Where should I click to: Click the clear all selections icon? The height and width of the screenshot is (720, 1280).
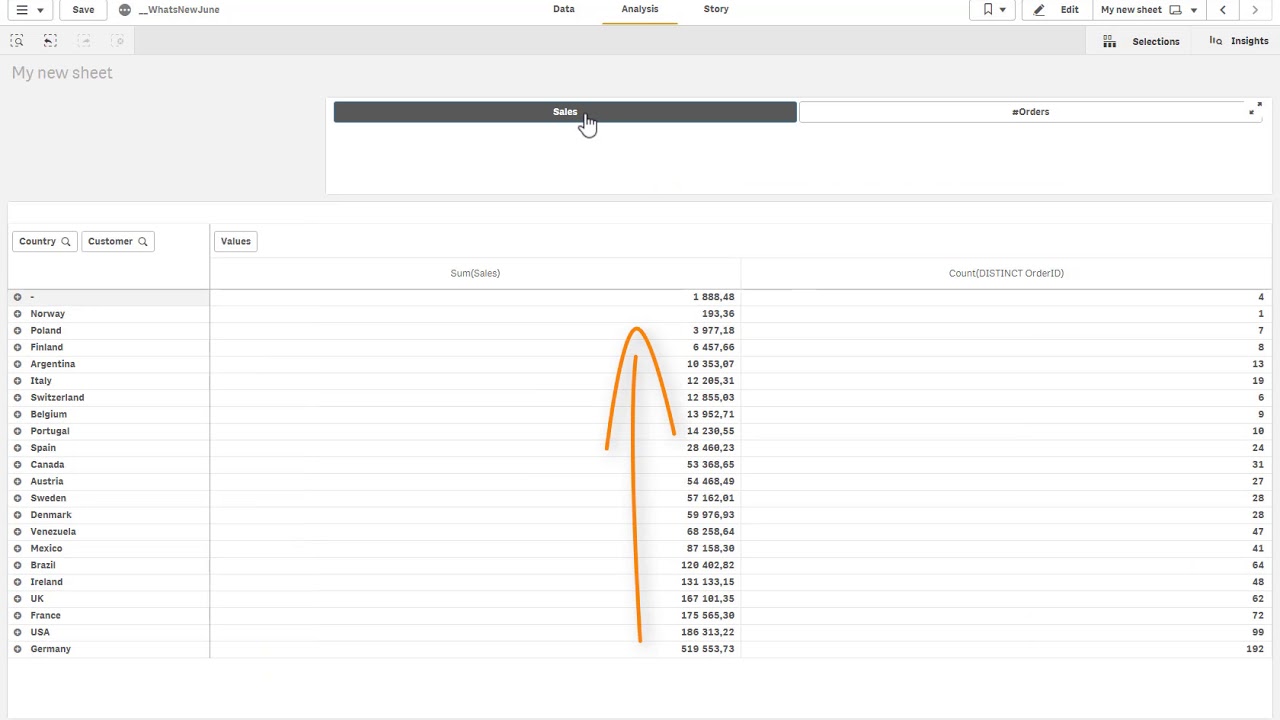click(x=117, y=41)
